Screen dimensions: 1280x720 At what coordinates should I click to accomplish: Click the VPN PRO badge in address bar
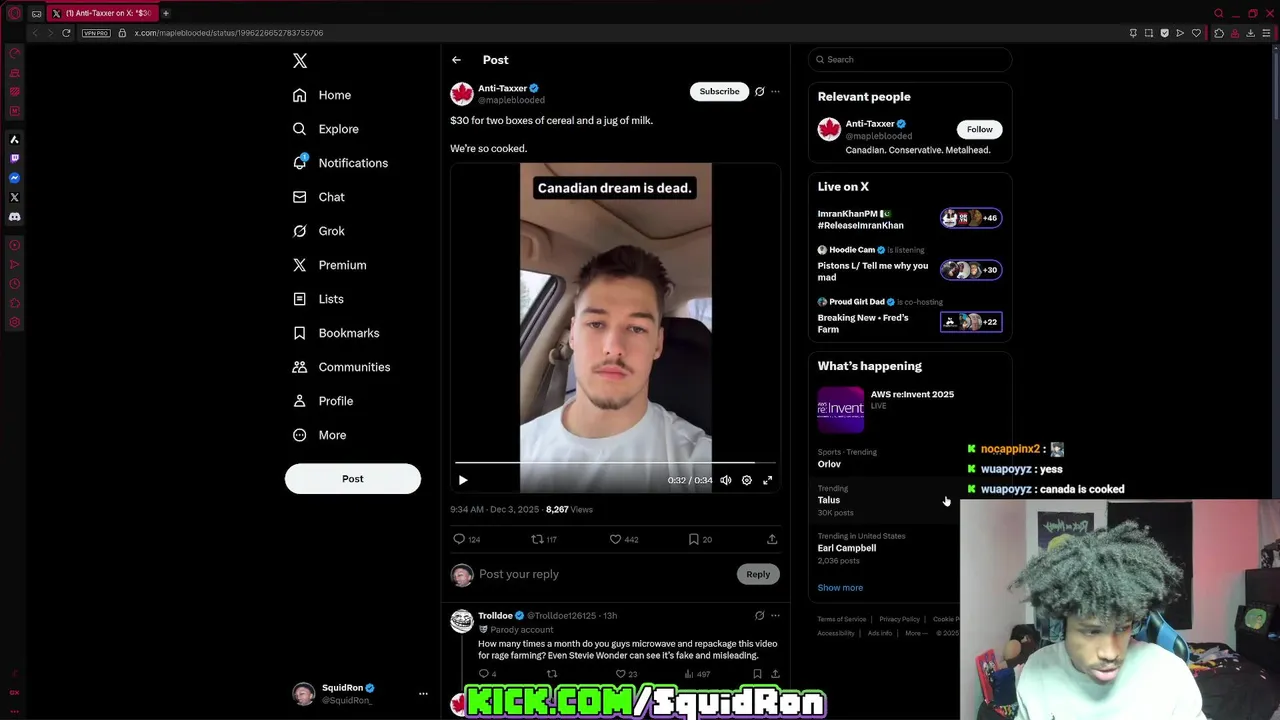coord(96,33)
